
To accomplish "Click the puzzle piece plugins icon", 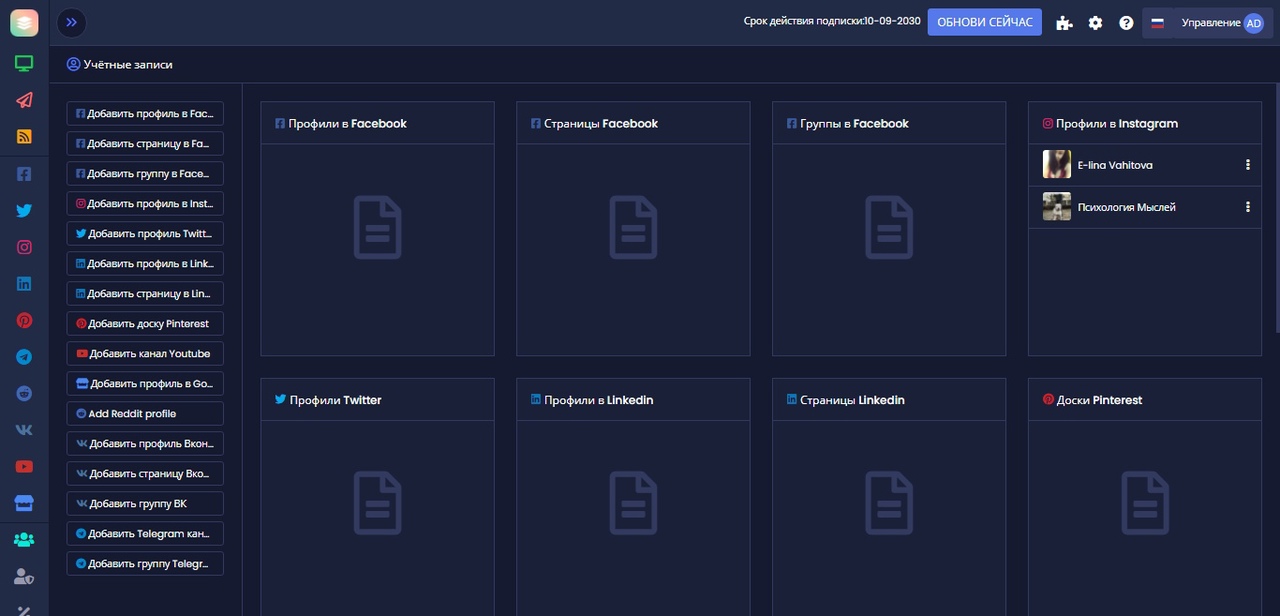I will point(1064,23).
